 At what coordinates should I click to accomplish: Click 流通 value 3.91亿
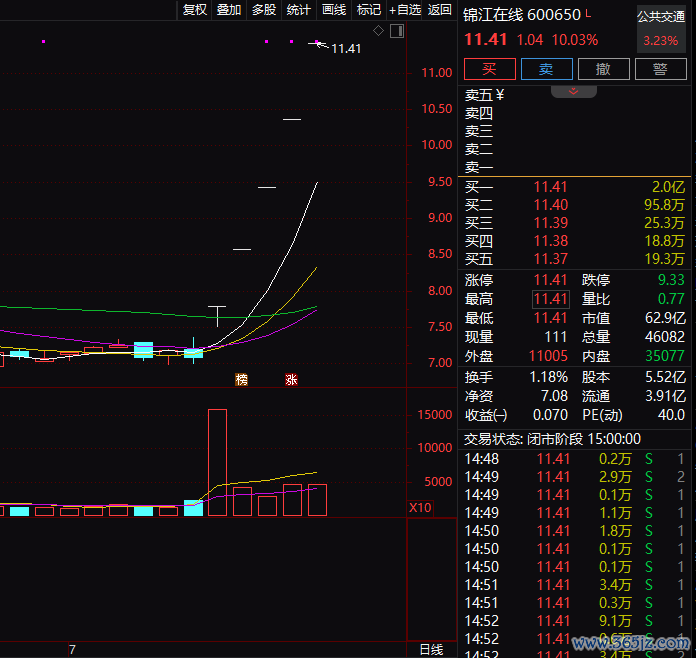(x=665, y=396)
